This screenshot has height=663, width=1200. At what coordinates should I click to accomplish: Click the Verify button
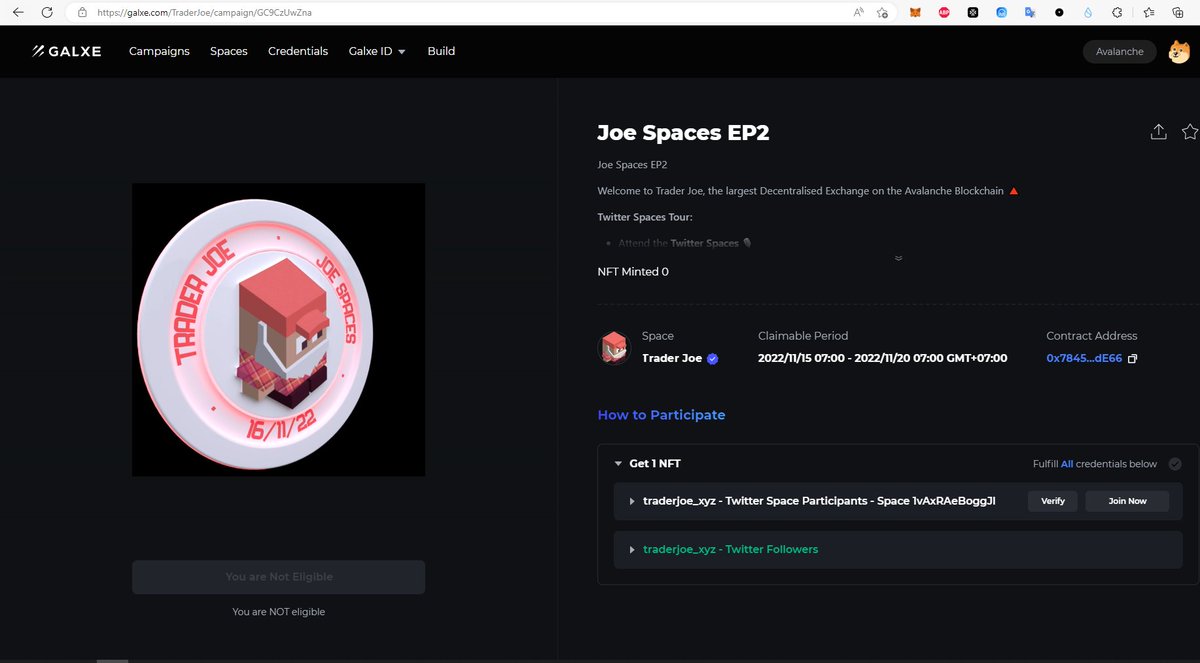[1053, 501]
